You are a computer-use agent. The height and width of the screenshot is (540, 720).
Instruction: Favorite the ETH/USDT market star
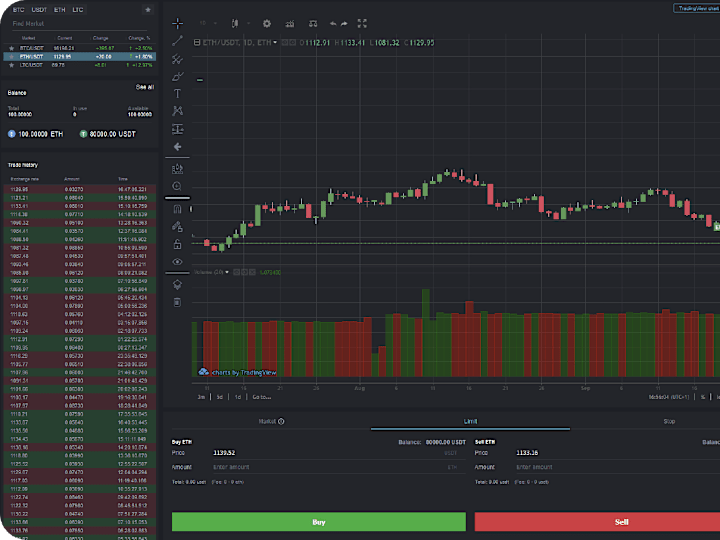(11, 57)
